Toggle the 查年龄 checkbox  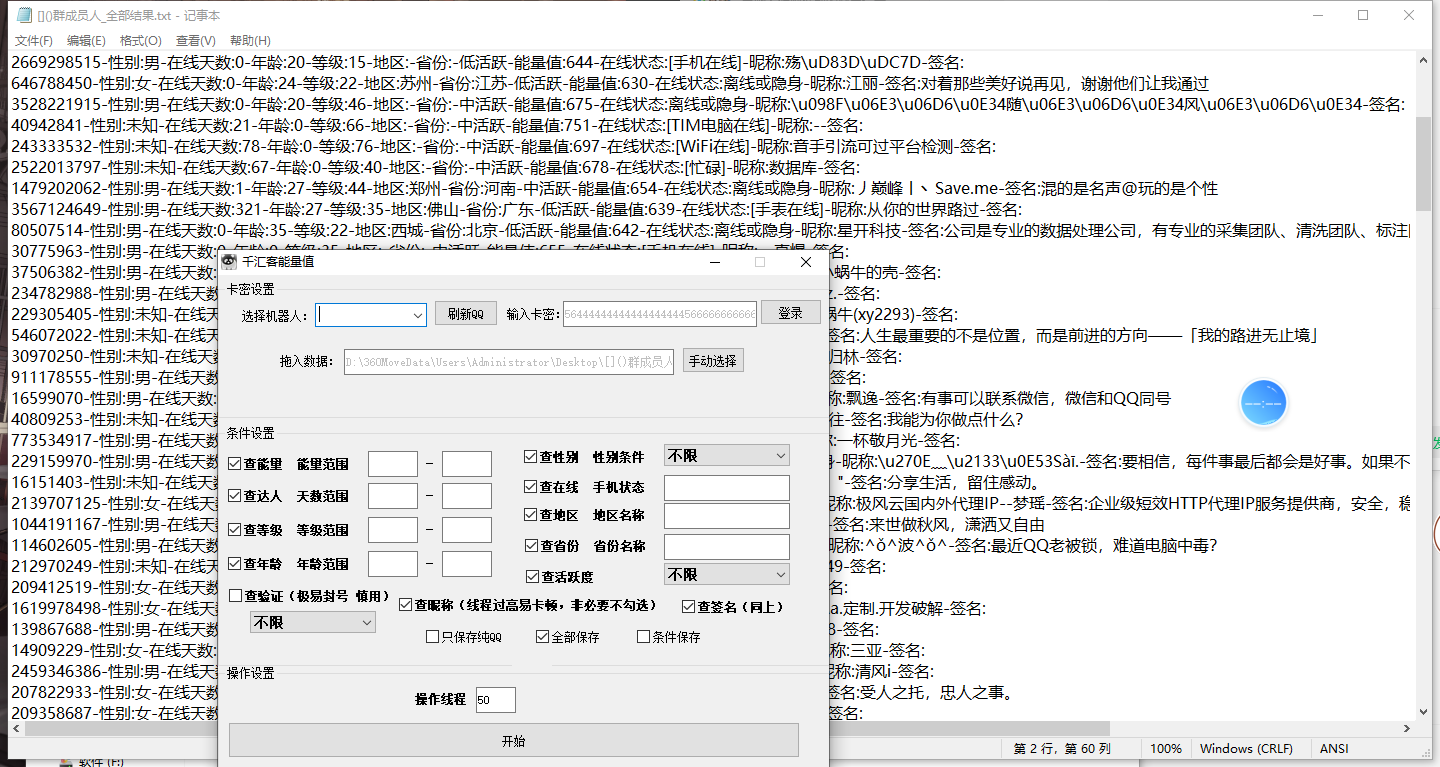[235, 564]
